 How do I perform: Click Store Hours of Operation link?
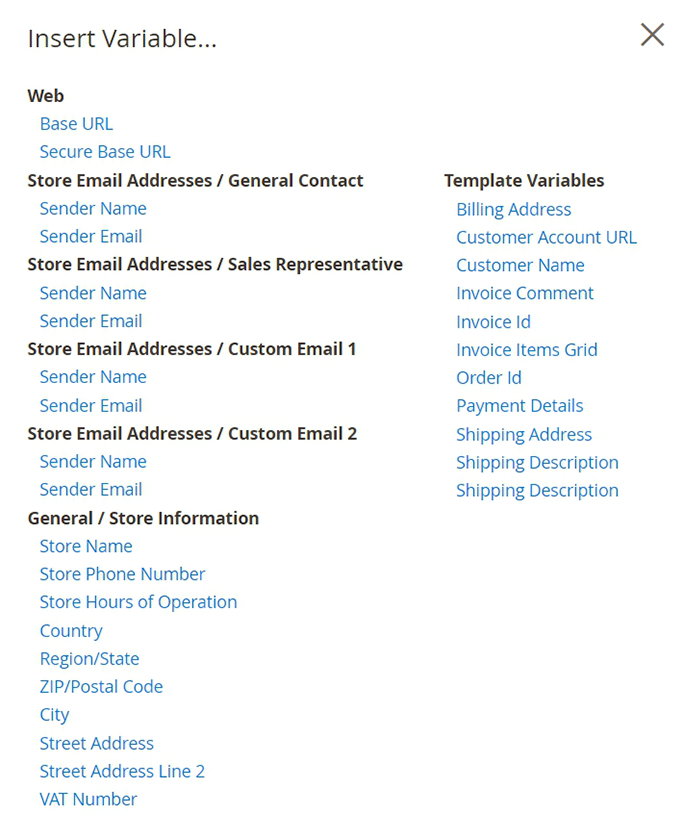pos(138,602)
